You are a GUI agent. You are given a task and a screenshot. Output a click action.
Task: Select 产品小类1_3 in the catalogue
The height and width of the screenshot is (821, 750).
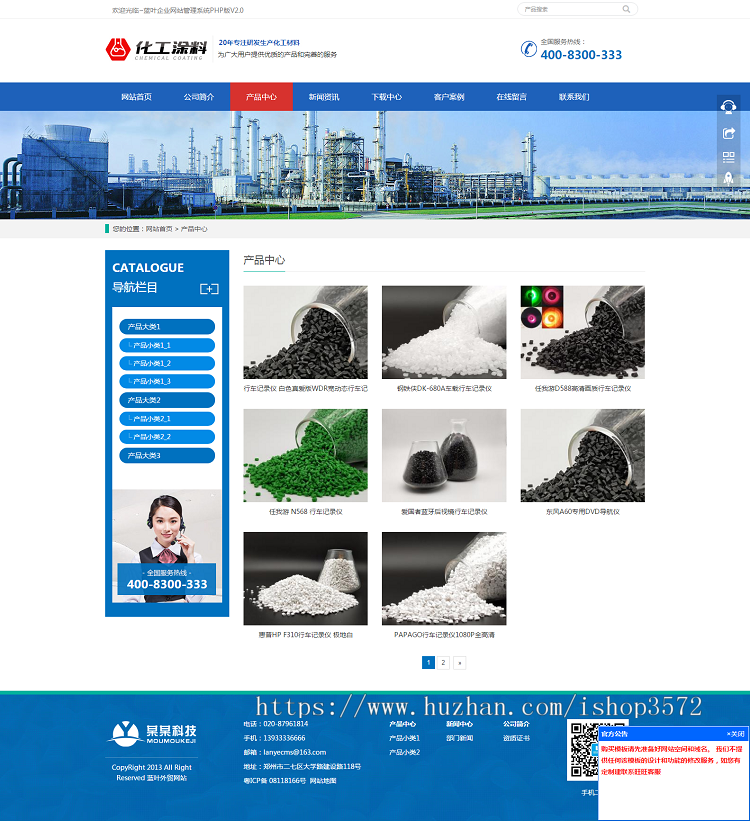coord(167,381)
